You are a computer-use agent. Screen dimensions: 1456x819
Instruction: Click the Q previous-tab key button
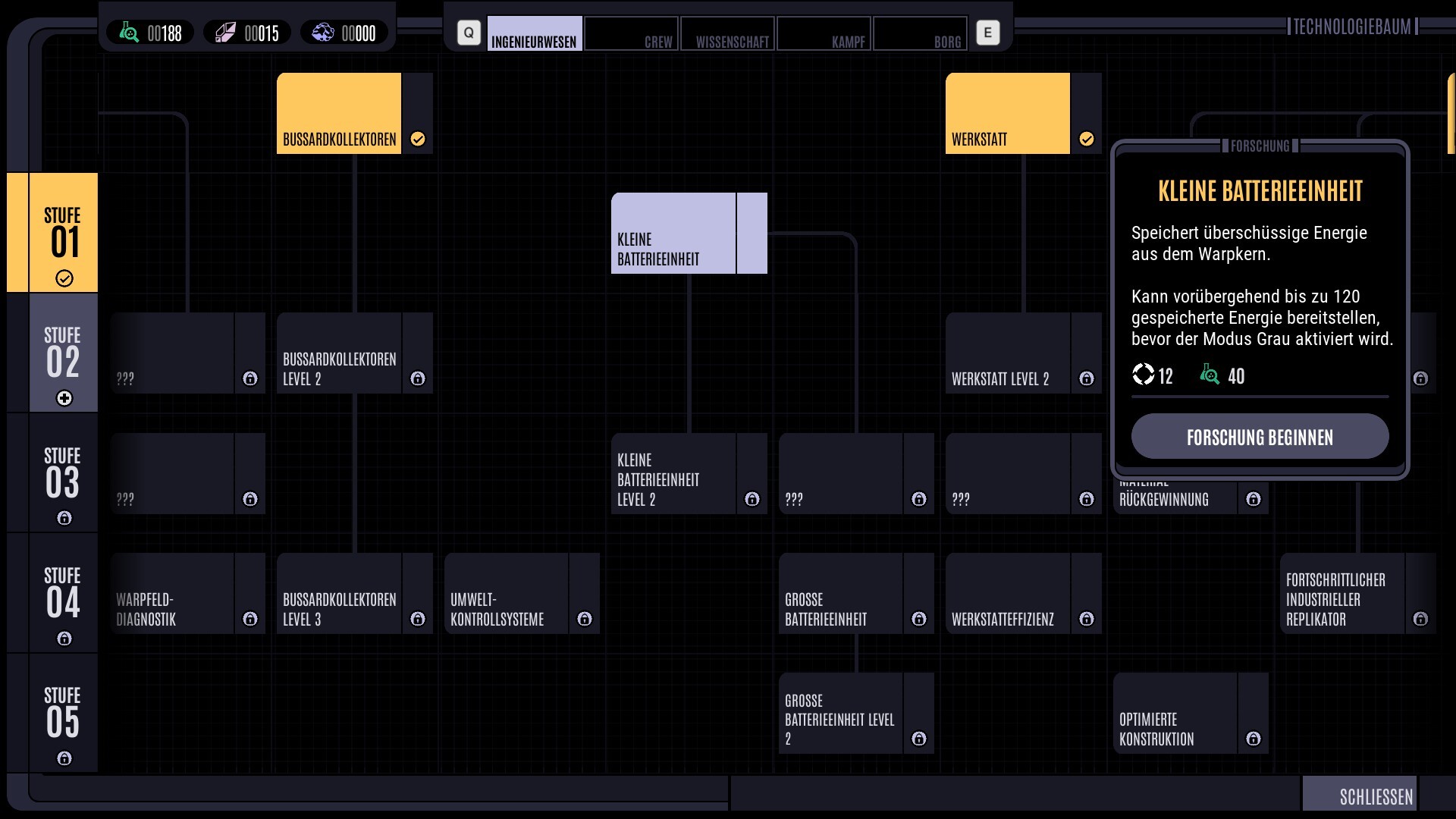tap(469, 33)
